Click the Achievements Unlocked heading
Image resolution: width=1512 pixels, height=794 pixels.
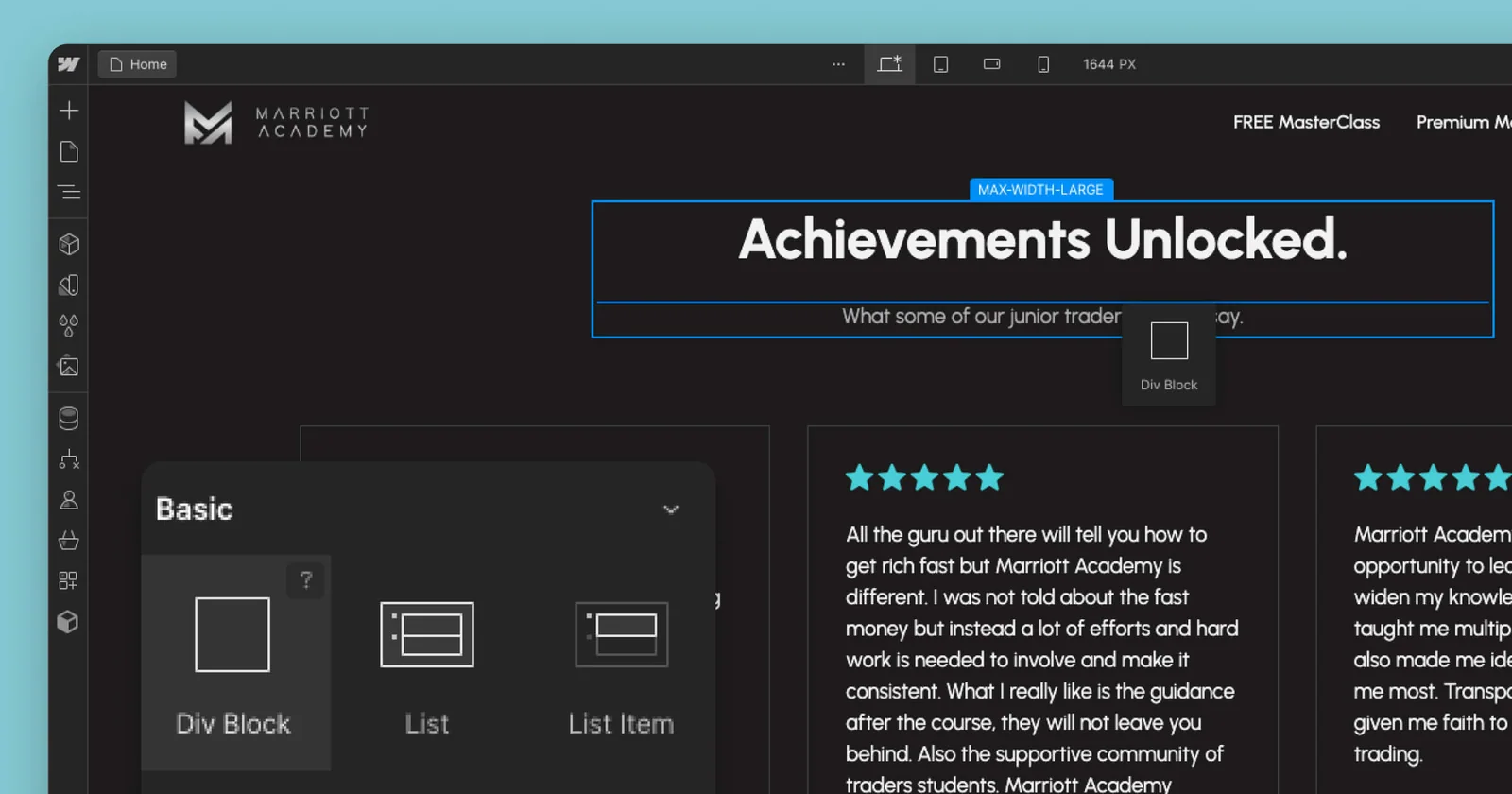pos(1042,239)
